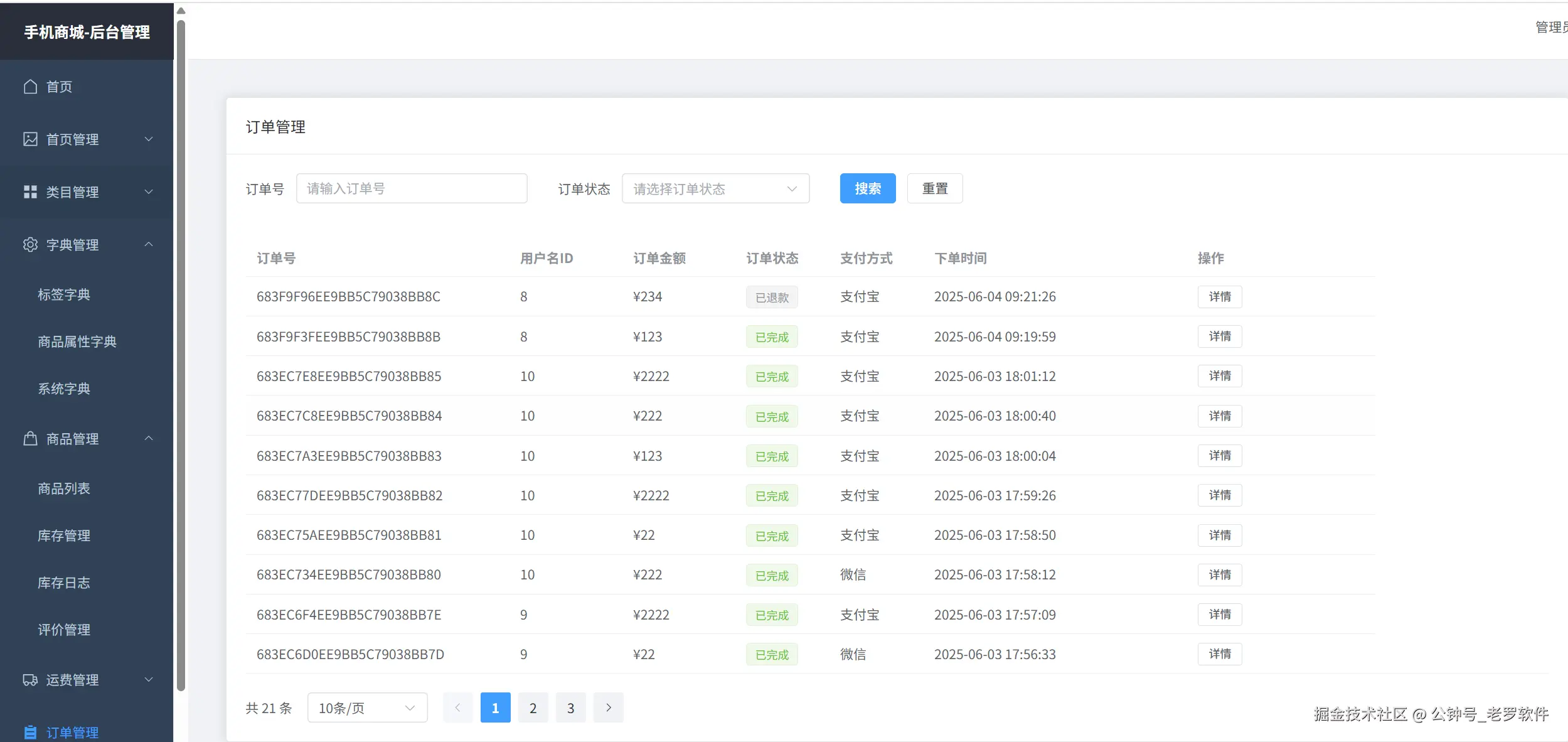Click the gear icon for 字典管理
This screenshot has width=1568, height=742.
(30, 245)
